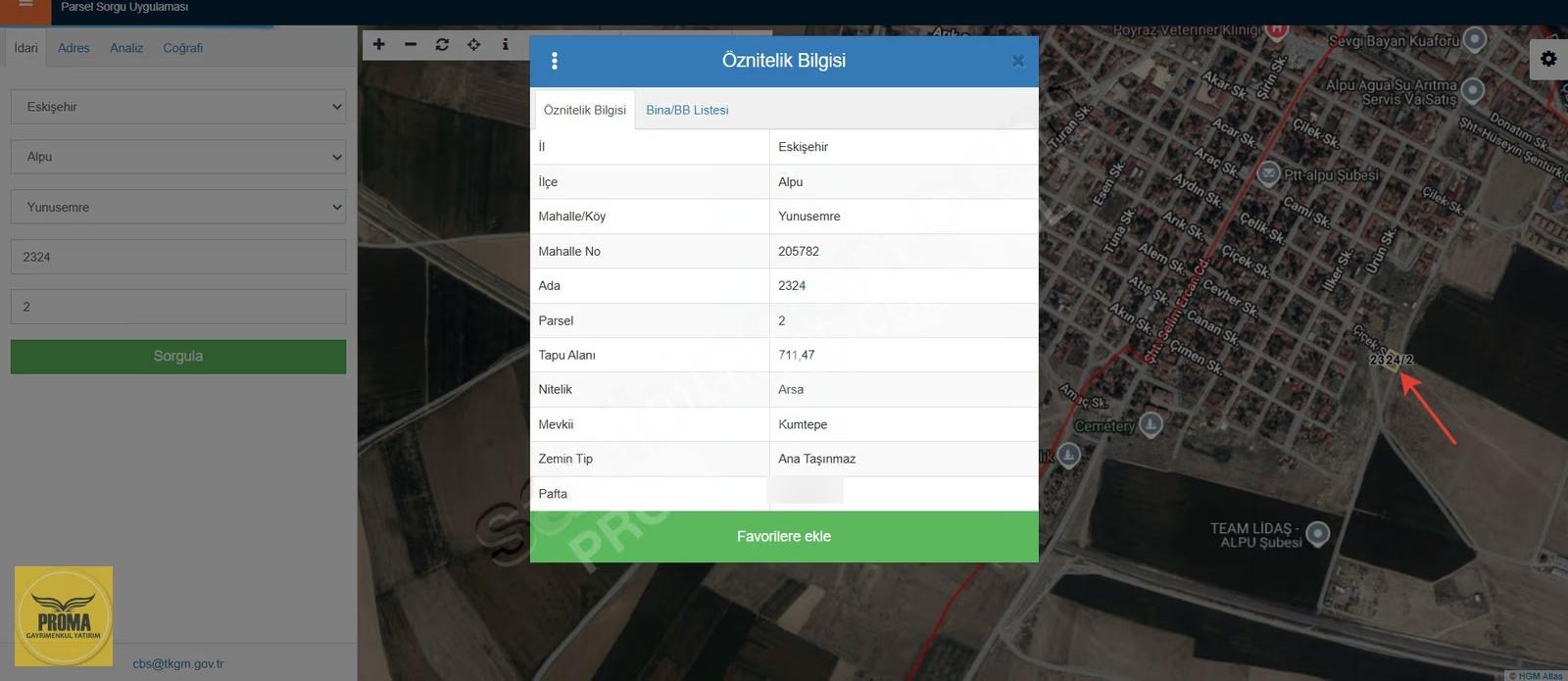The image size is (1568, 681).
Task: Zoom in with the plus icon
Action: point(379,44)
